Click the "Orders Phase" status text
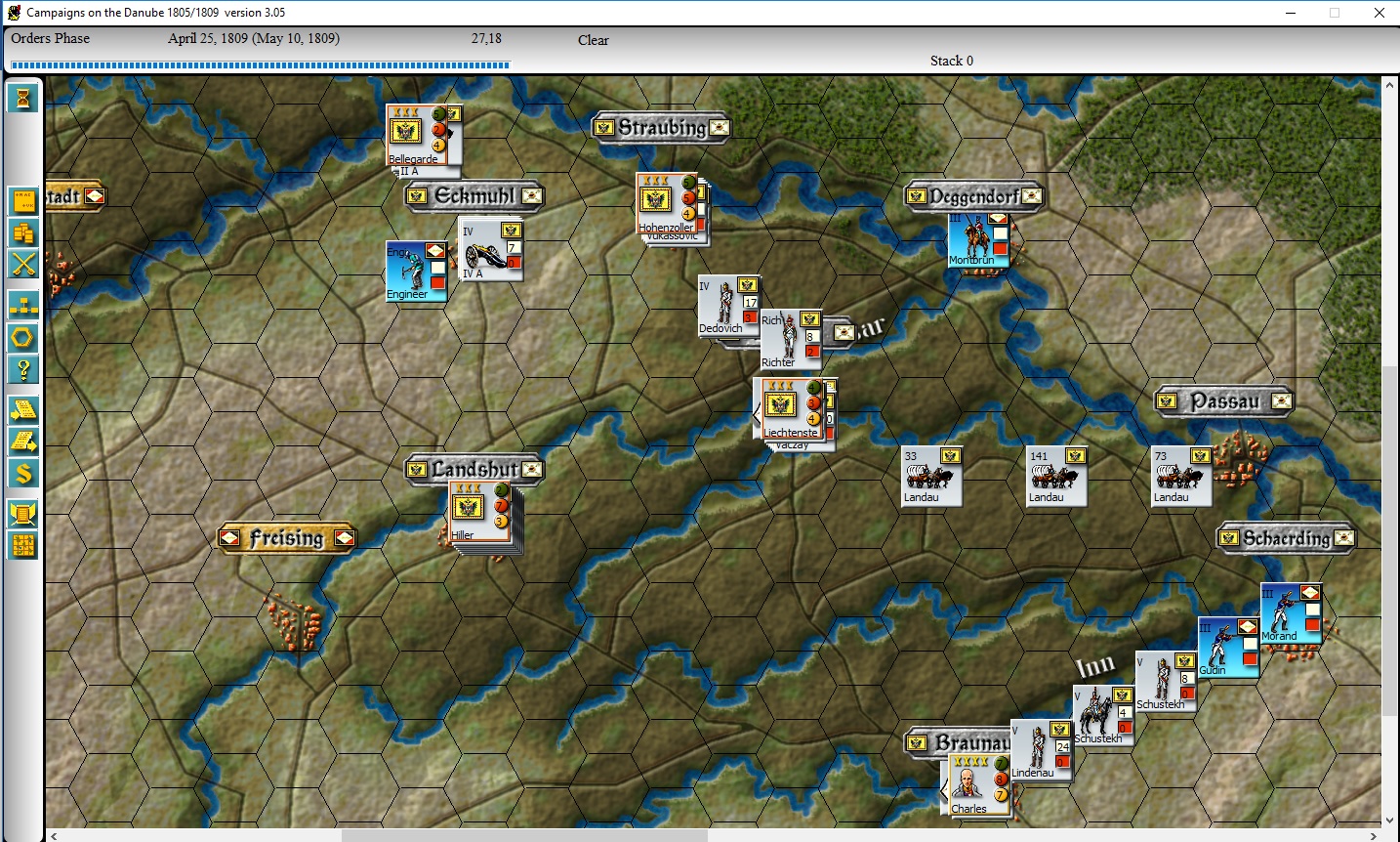This screenshot has height=842, width=1400. click(x=50, y=38)
